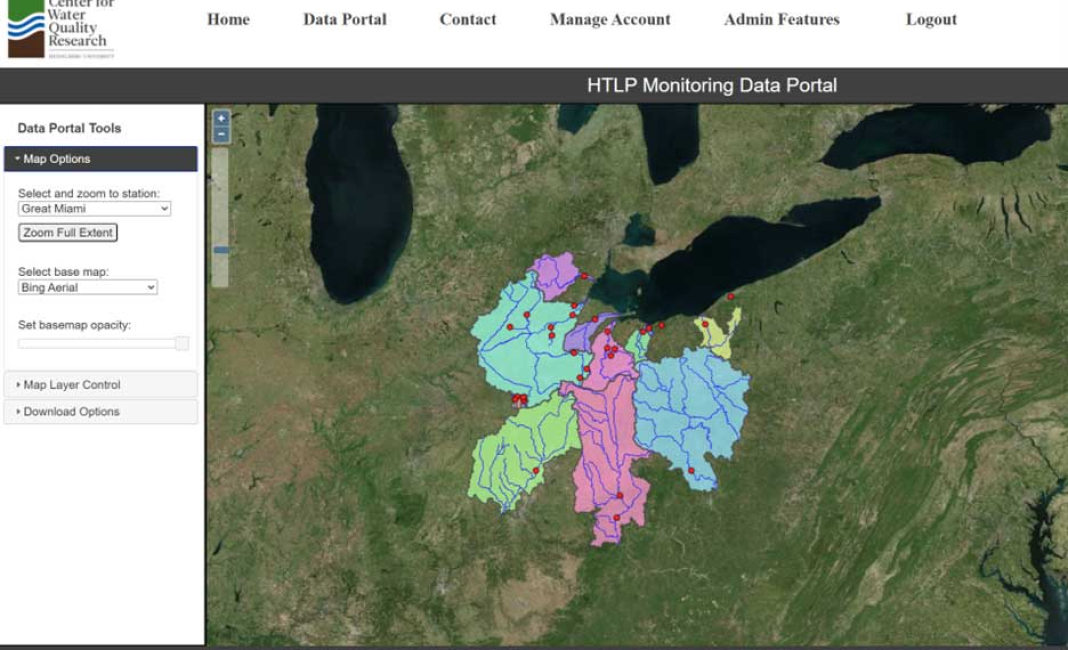This screenshot has width=1068, height=650.
Task: Click the Center for Water Quality Research logo
Action: [61, 30]
